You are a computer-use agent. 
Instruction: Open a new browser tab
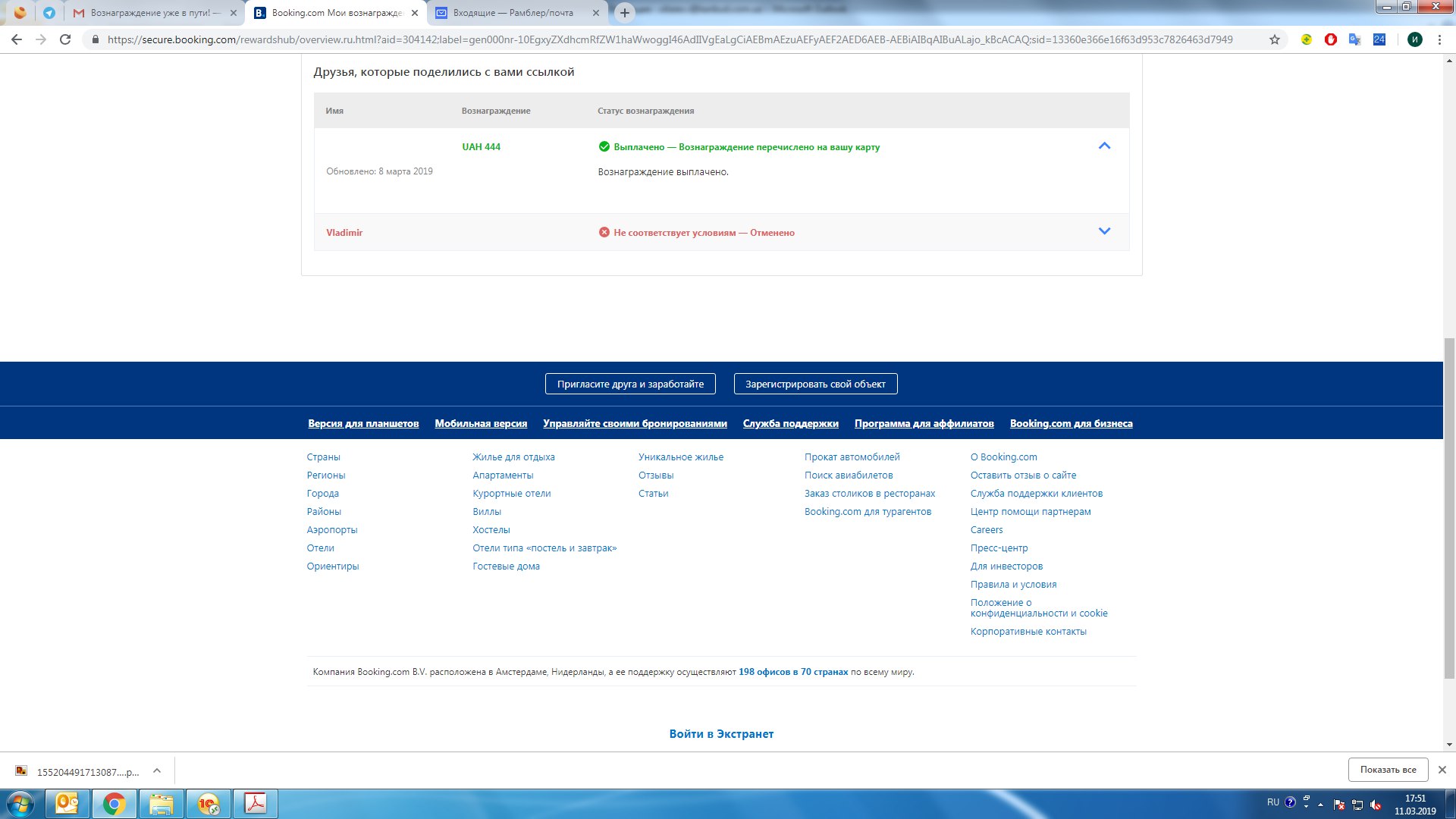[624, 13]
